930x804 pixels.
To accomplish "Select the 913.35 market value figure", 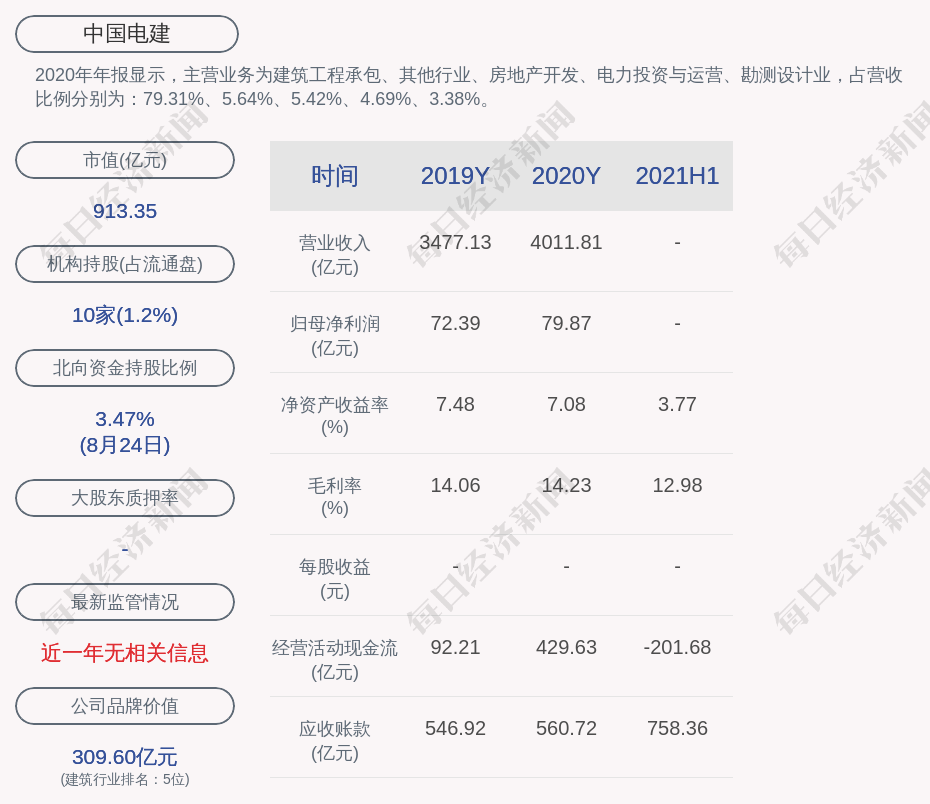I will [x=125, y=211].
